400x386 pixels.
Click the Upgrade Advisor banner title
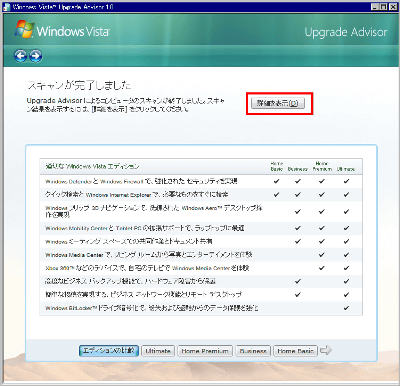[x=346, y=32]
